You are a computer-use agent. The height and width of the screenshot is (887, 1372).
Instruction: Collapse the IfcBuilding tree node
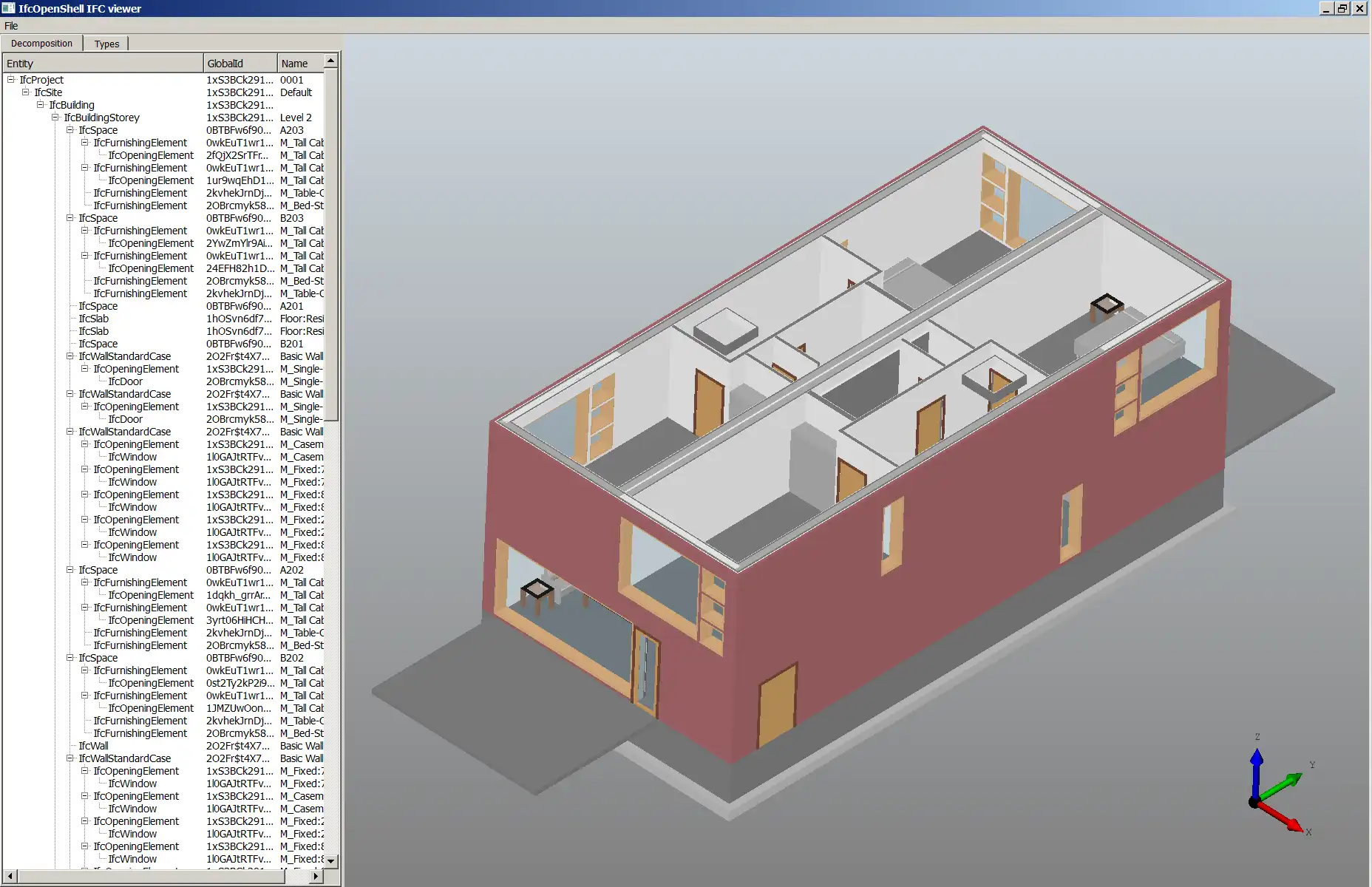coord(41,105)
